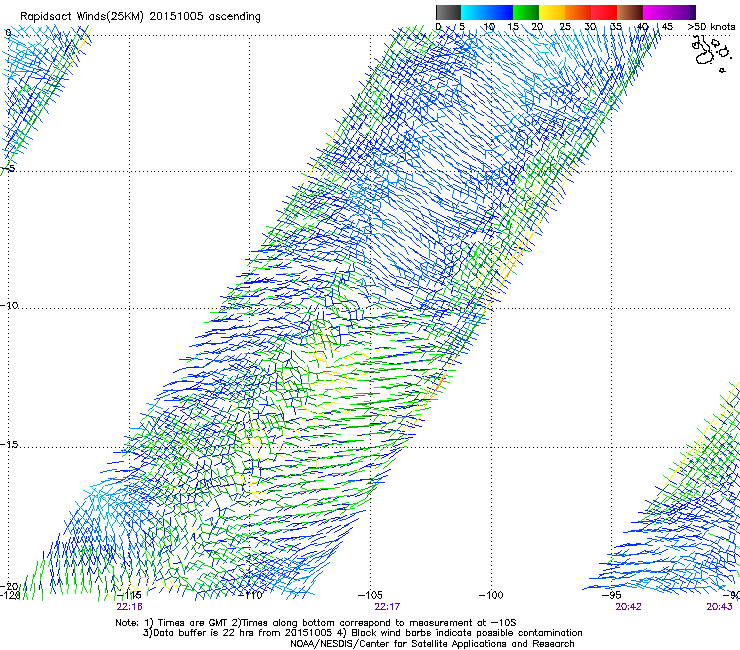Select the orange 25–30 knots legend swatch

pos(578,12)
